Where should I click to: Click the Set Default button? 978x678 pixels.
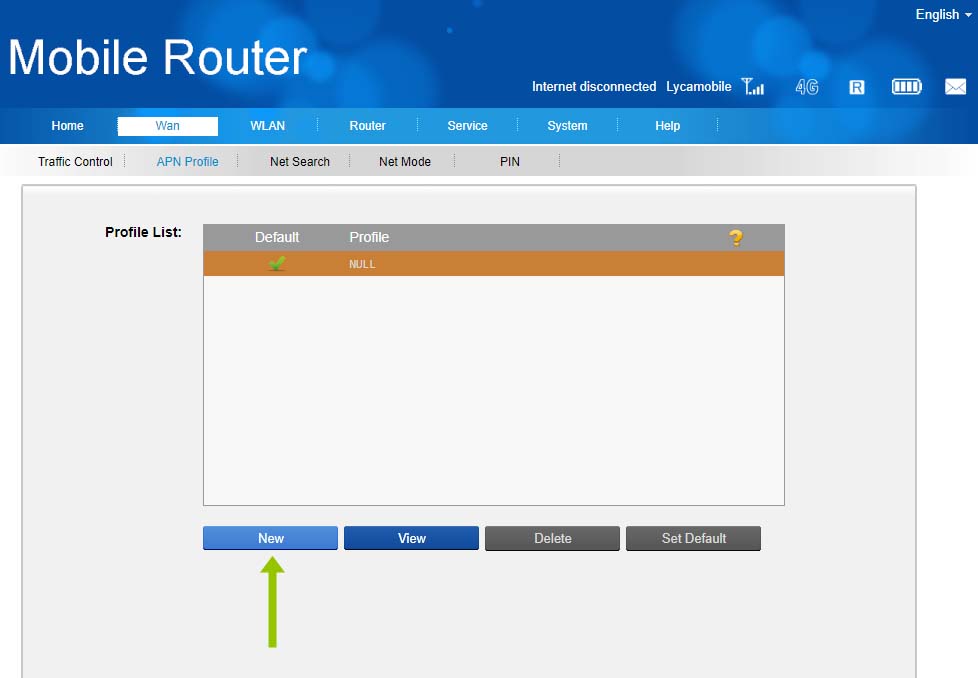(693, 538)
